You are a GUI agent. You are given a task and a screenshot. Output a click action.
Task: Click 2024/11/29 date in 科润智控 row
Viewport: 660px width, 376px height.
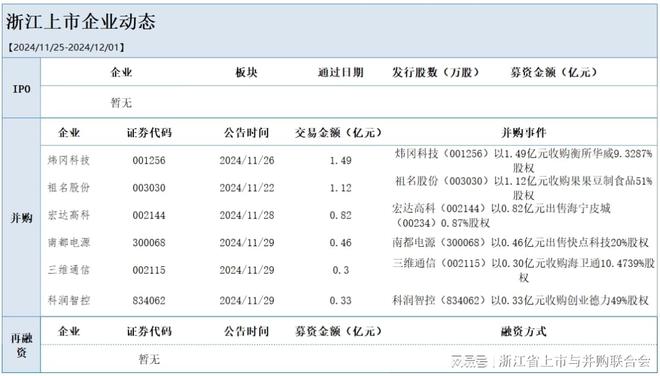tap(247, 301)
